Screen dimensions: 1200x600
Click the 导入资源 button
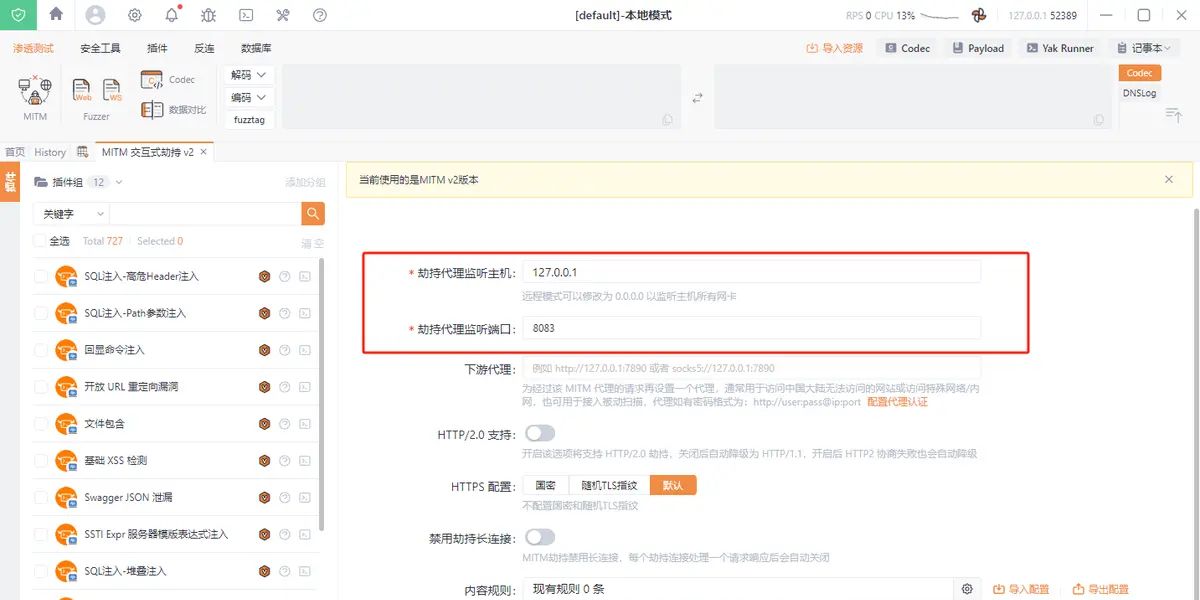(x=834, y=48)
